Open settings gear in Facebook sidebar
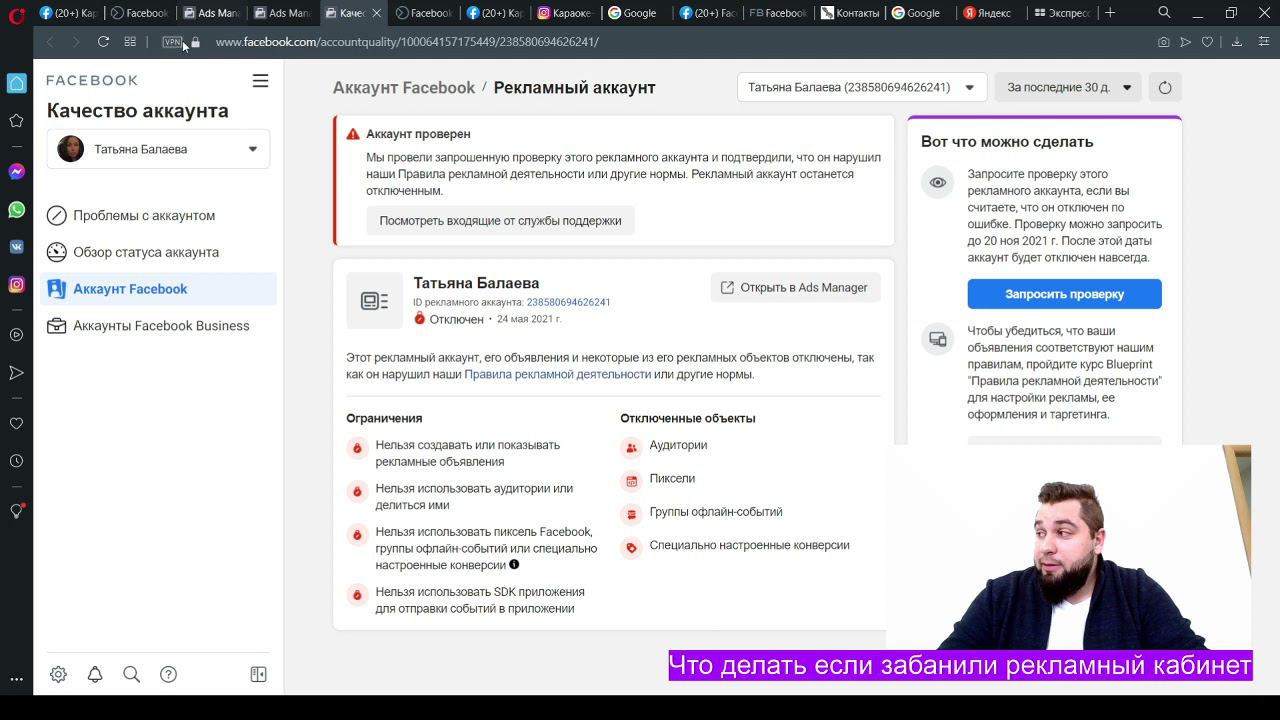Image resolution: width=1280 pixels, height=720 pixels. click(58, 674)
